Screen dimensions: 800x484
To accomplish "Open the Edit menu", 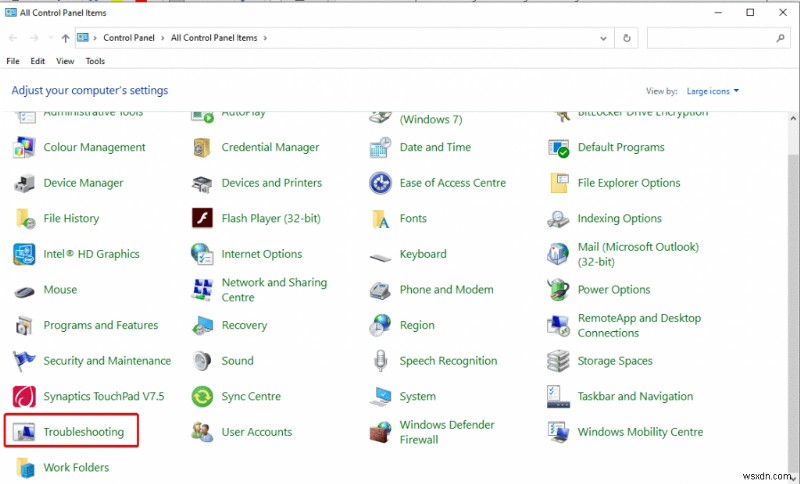I will pos(37,61).
